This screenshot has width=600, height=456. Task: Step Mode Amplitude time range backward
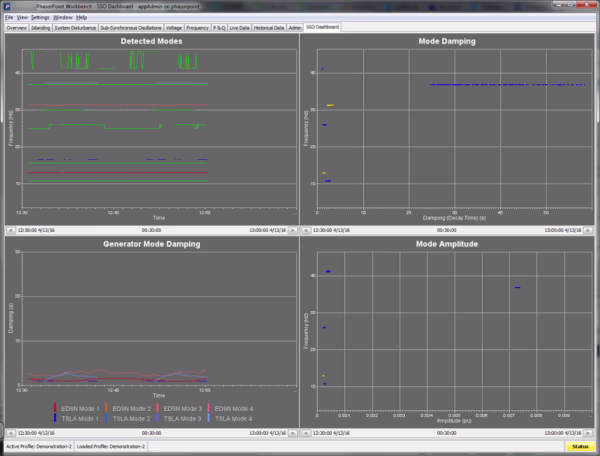click(306, 433)
